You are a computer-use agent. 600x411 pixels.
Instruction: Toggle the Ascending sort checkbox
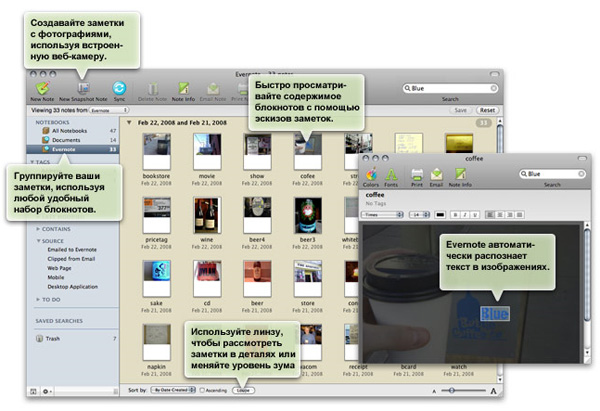tap(202, 390)
